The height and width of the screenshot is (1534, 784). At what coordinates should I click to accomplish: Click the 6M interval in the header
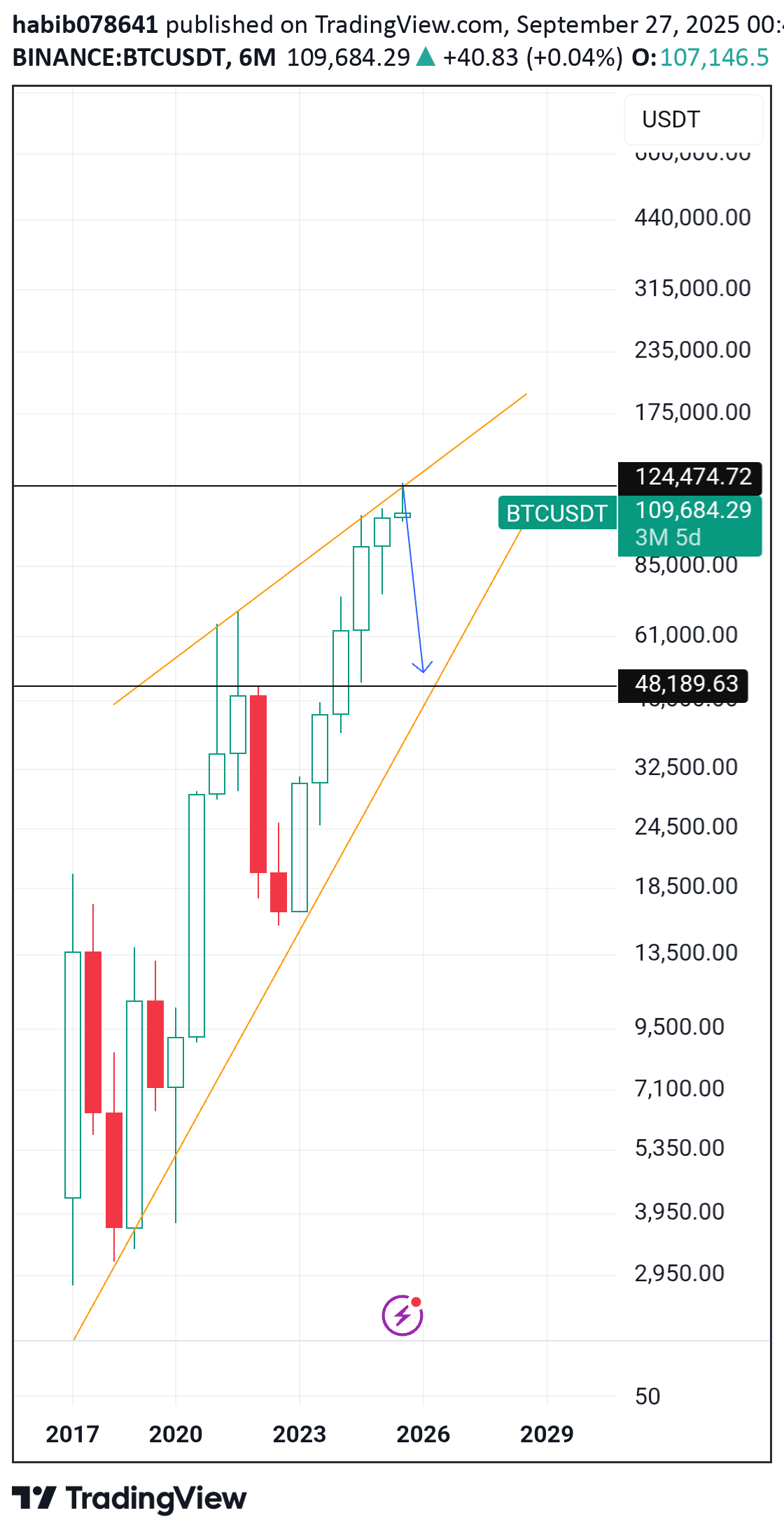coord(257,57)
